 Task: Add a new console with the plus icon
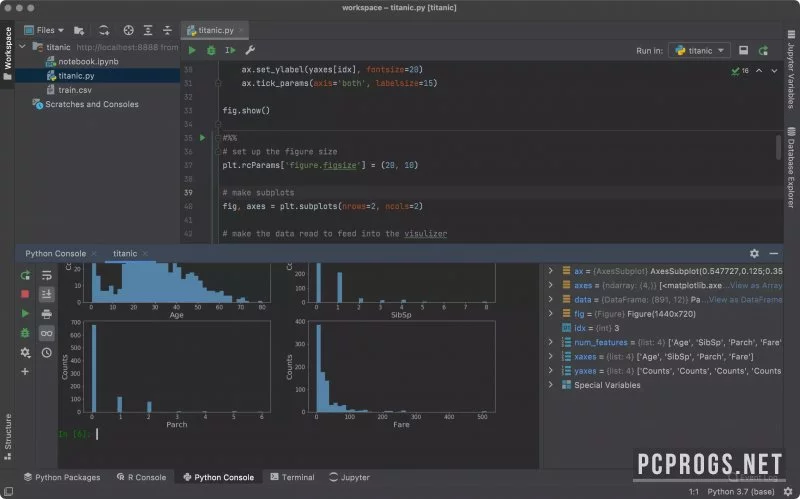25,371
